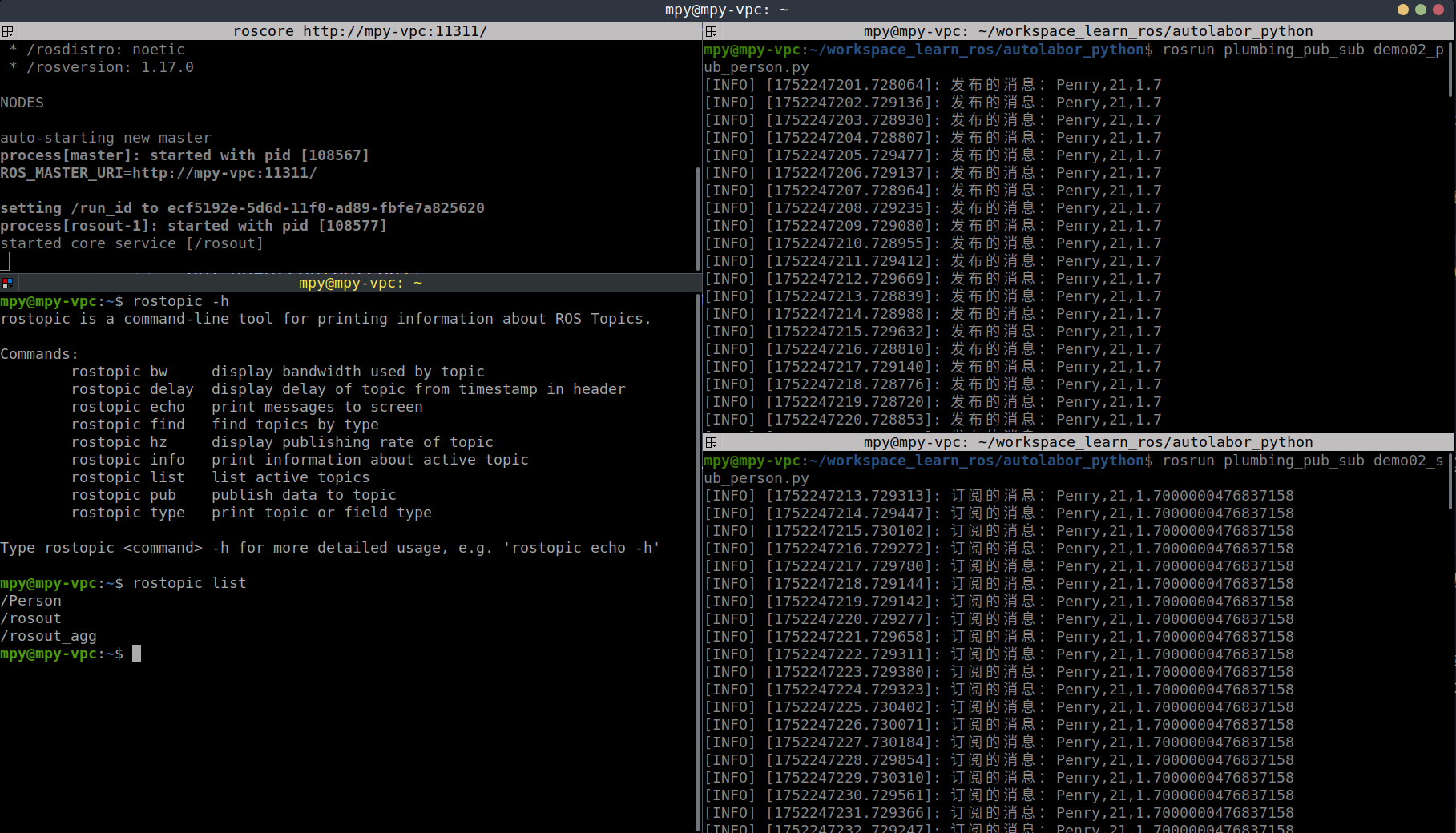The height and width of the screenshot is (833, 1456).
Task: Close the terminal window with red button
Action: pos(1438,10)
